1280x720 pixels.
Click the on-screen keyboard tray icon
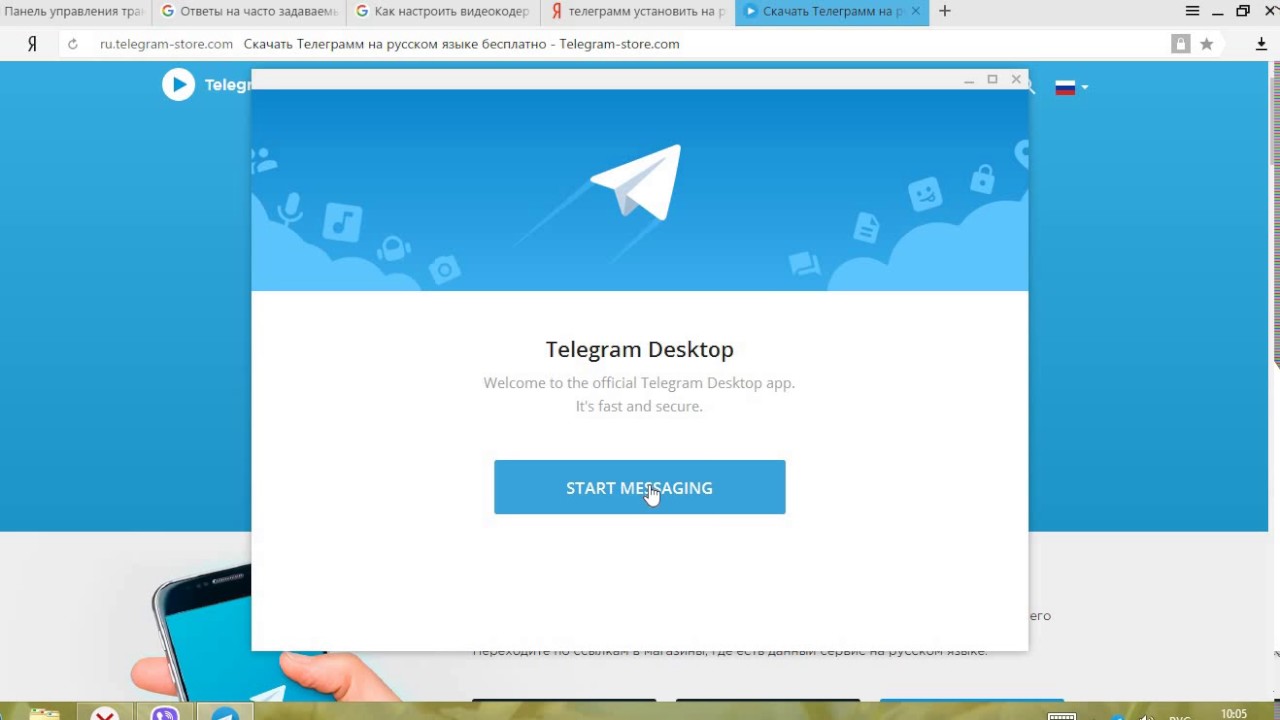[x=1062, y=716]
